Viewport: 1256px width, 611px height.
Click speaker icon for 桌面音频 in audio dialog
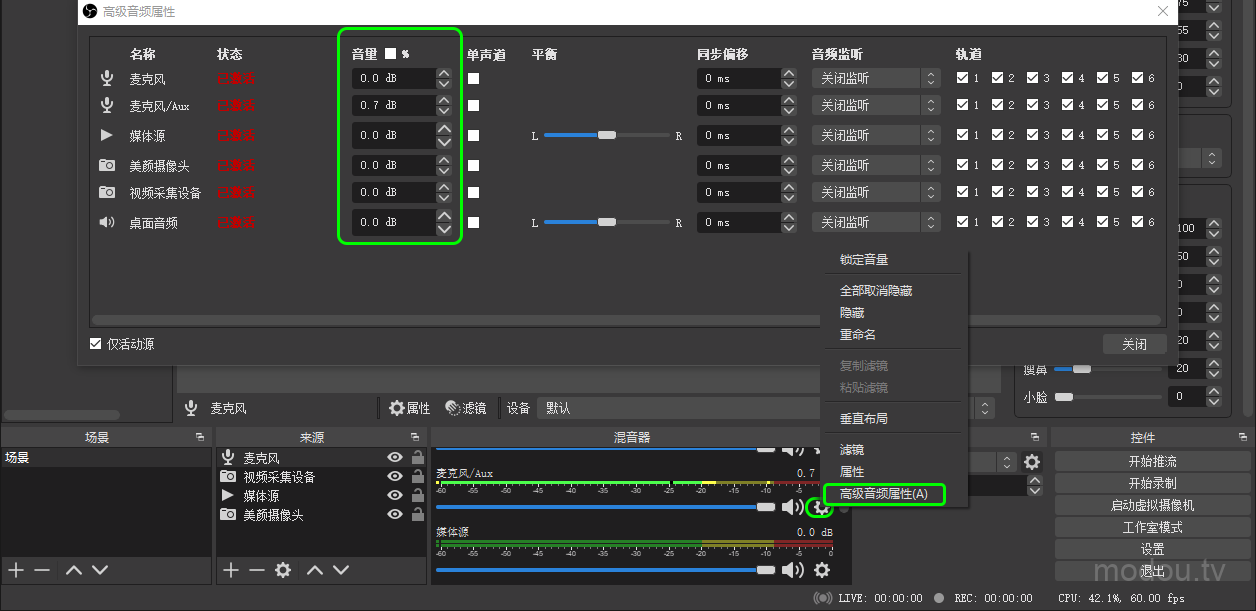[107, 222]
